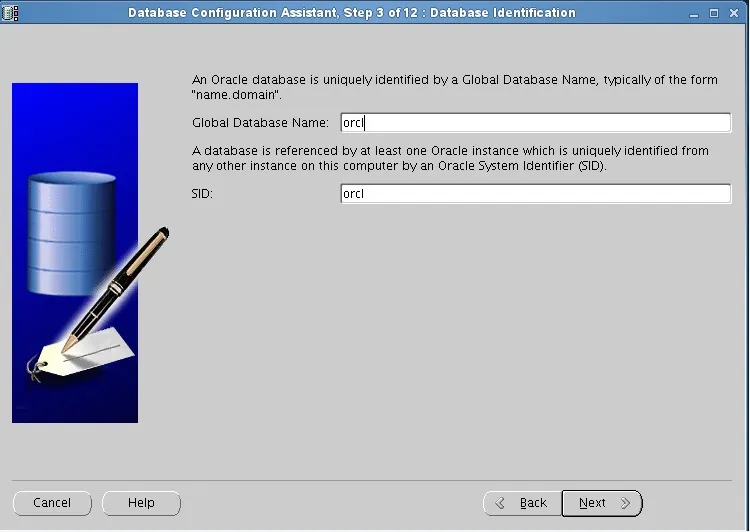Viewport: 750px width, 532px height.
Task: Close the Database Configuration Assistant window
Action: click(x=734, y=13)
